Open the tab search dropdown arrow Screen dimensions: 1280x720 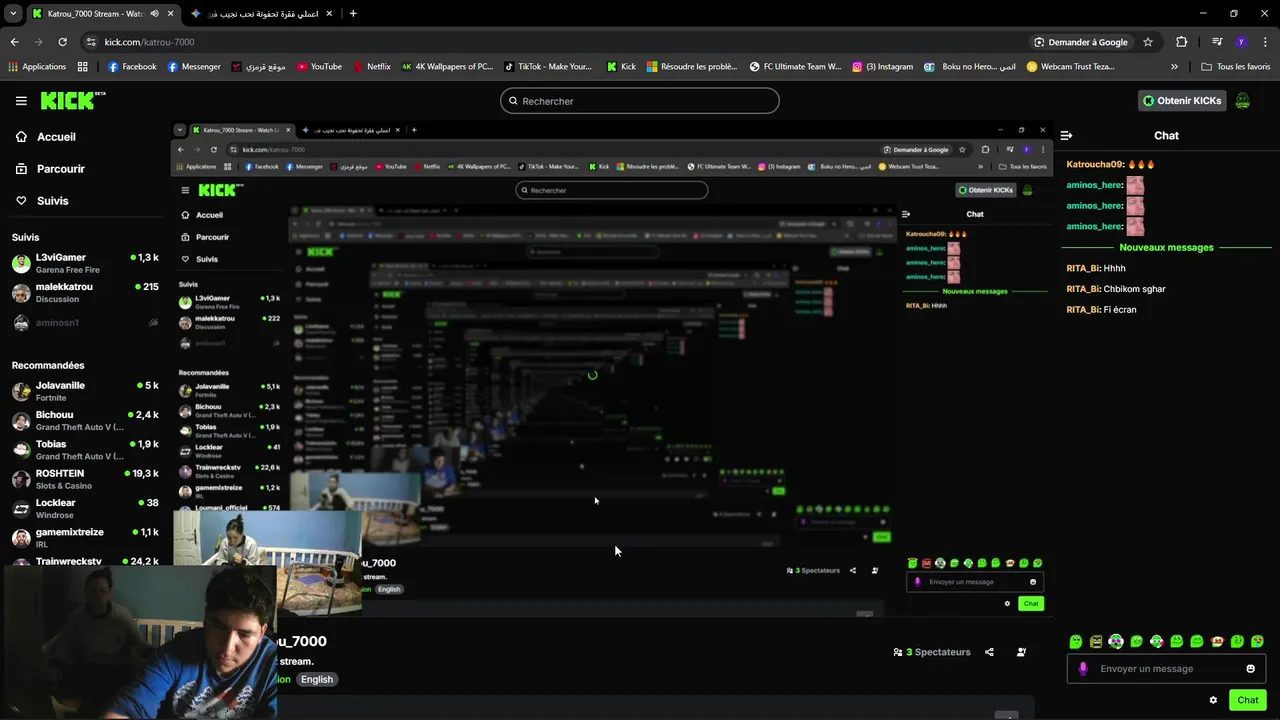pyautogui.click(x=13, y=13)
